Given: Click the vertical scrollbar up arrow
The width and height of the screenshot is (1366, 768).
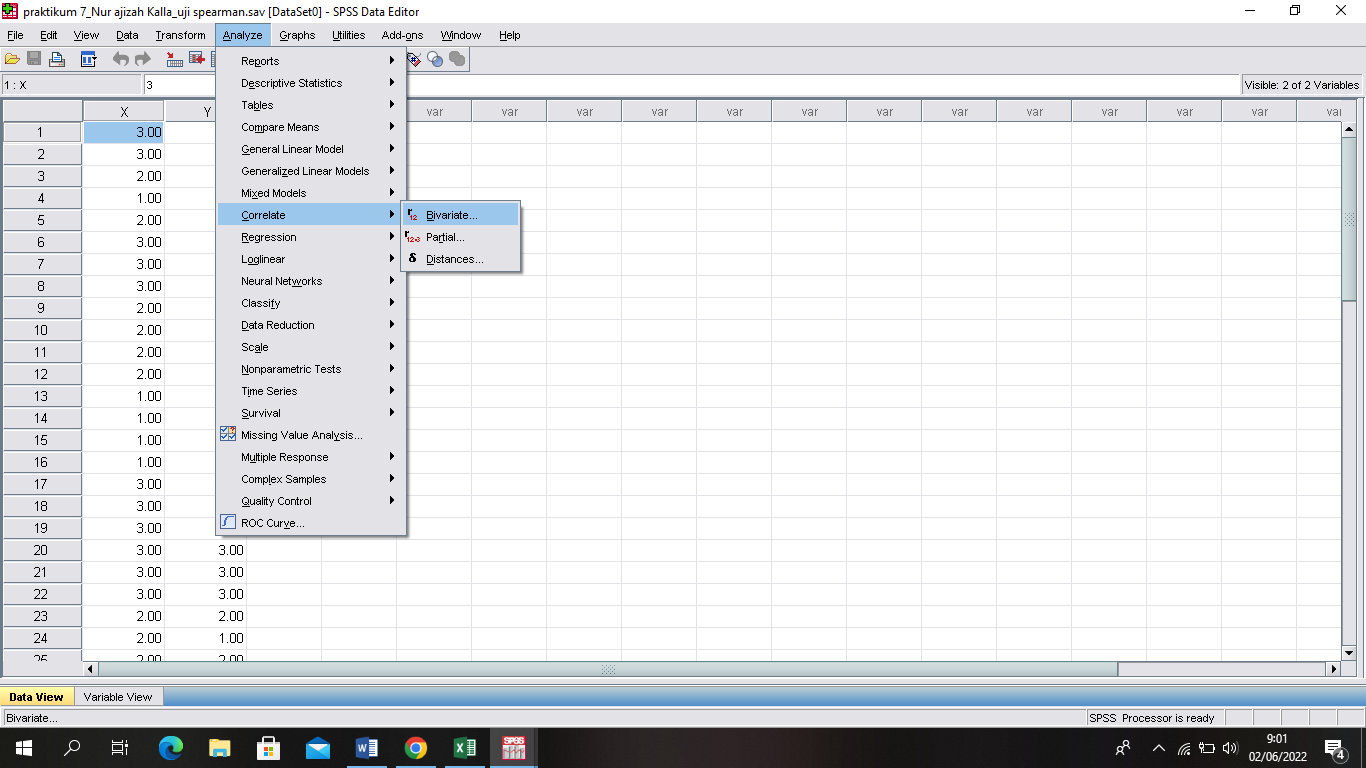Looking at the screenshot, I should pos(1348,130).
